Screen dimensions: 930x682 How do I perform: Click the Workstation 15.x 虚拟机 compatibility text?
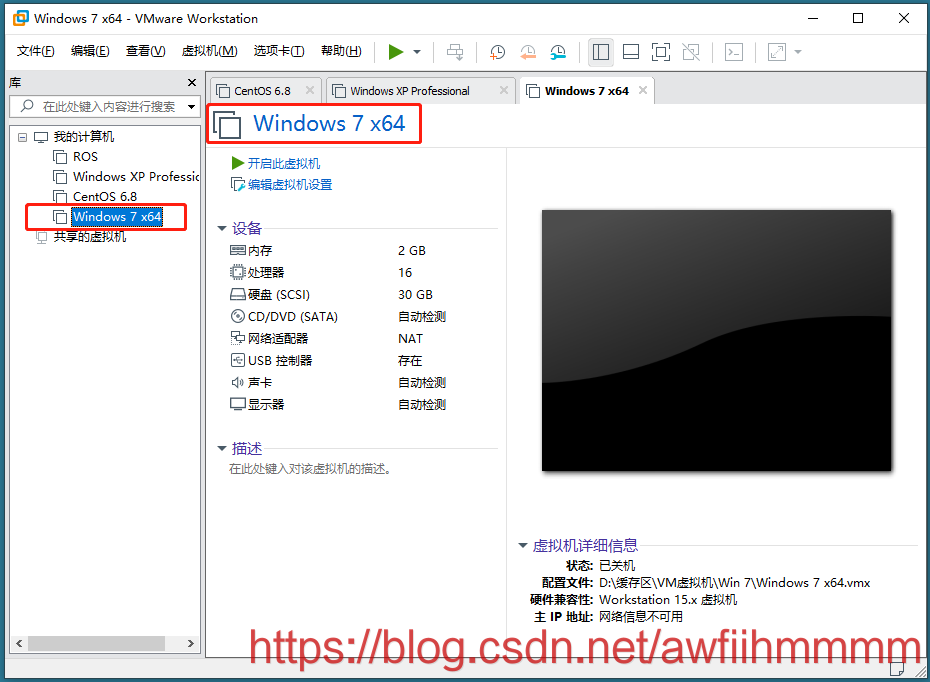click(668, 600)
